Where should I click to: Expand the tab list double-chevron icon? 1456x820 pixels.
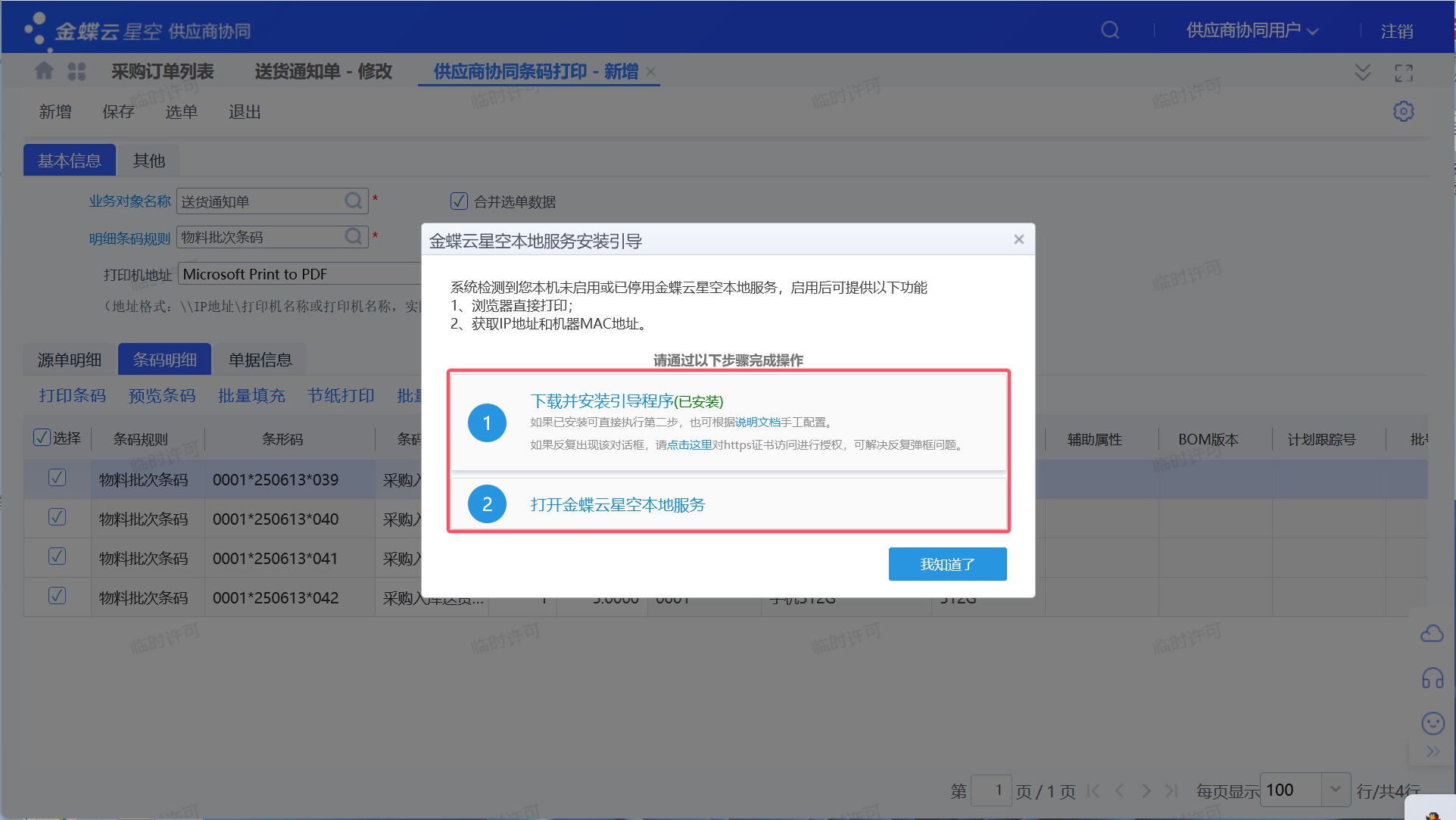click(x=1362, y=73)
